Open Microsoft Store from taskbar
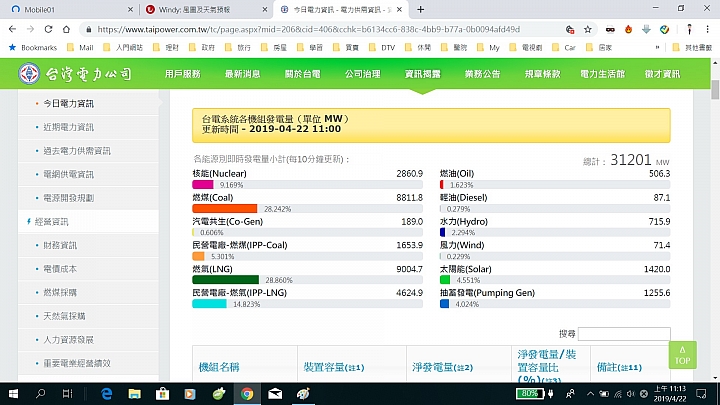The image size is (720, 405). click(x=163, y=394)
